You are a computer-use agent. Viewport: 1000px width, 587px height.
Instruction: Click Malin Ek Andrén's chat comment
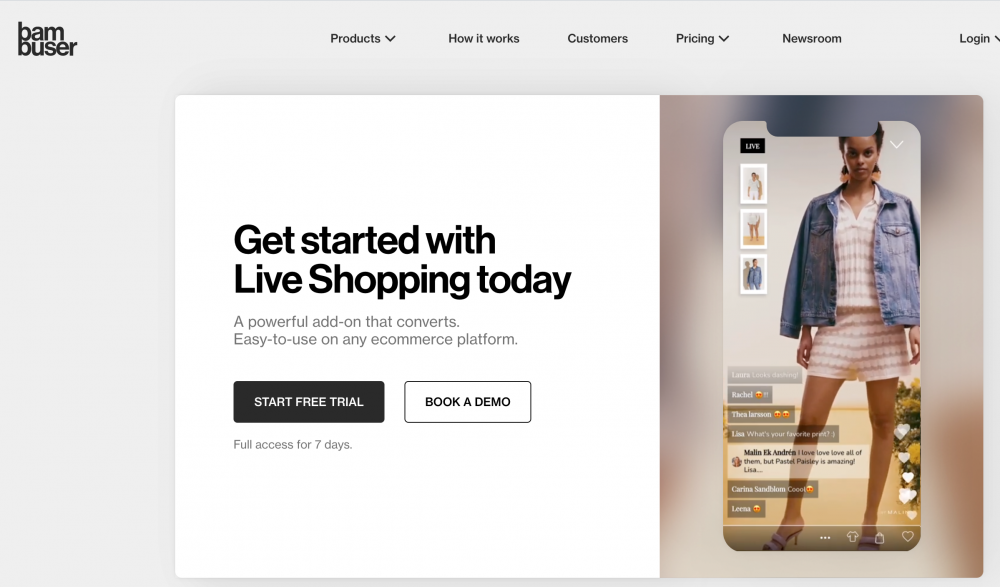click(x=799, y=461)
